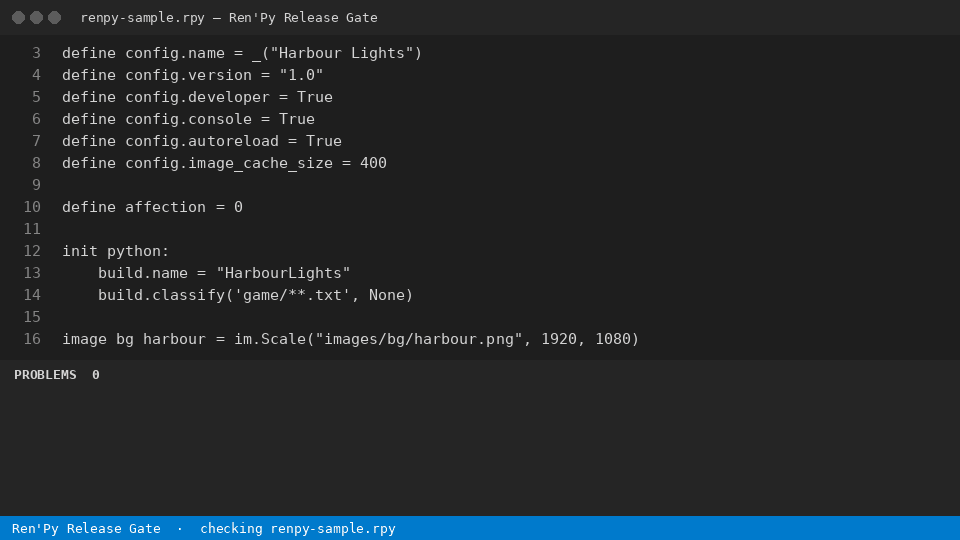Click the problems count badge showing 0
This screenshot has width=960, height=540.
point(96,375)
